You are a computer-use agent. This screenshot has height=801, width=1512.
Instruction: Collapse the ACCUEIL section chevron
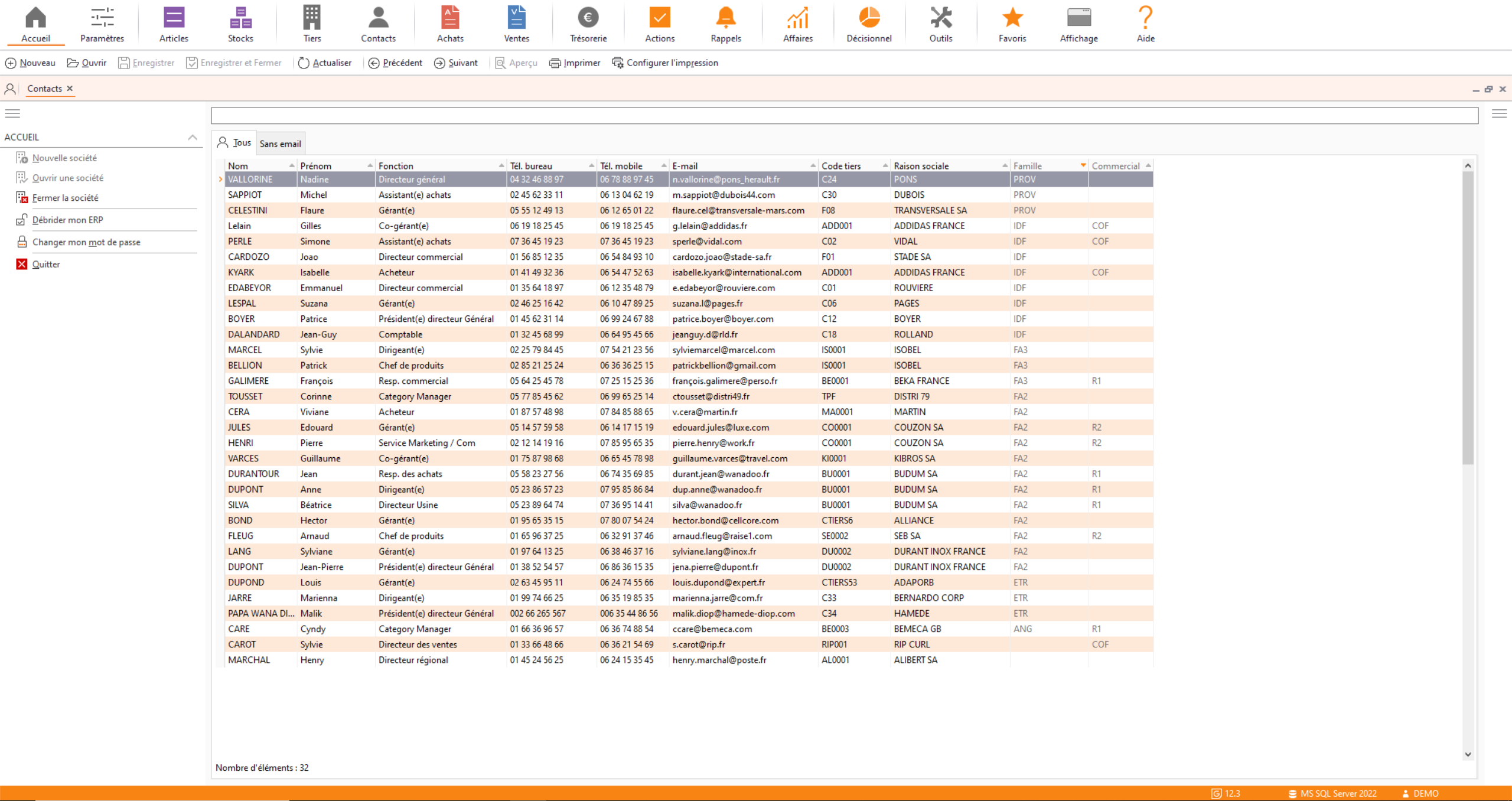tap(193, 137)
